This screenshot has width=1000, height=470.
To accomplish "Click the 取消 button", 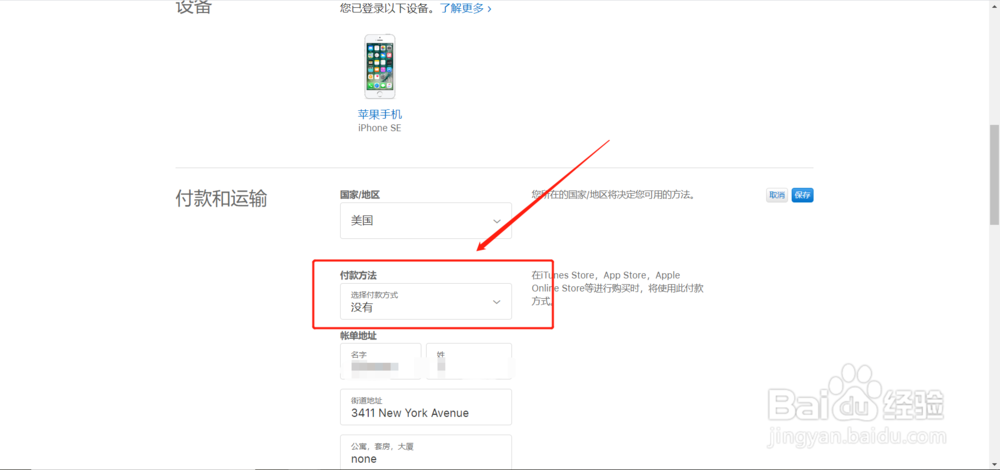I will [777, 195].
